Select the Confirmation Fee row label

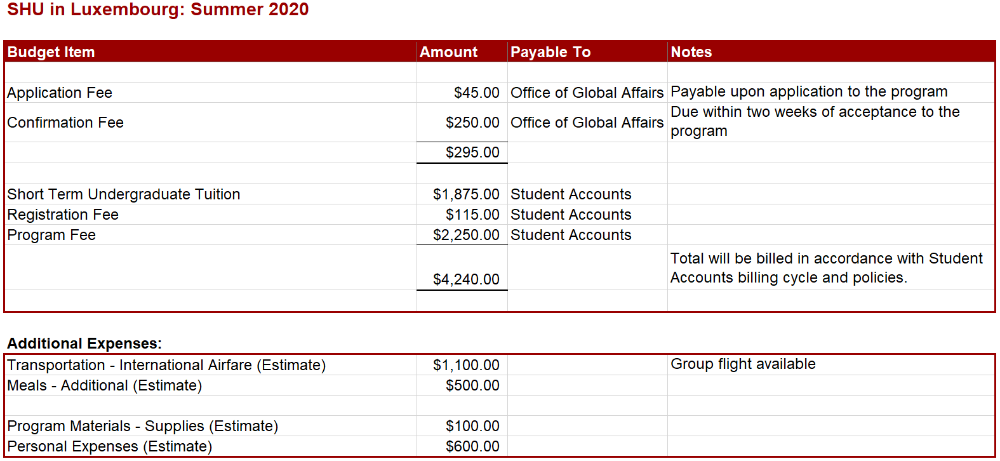(x=210, y=122)
